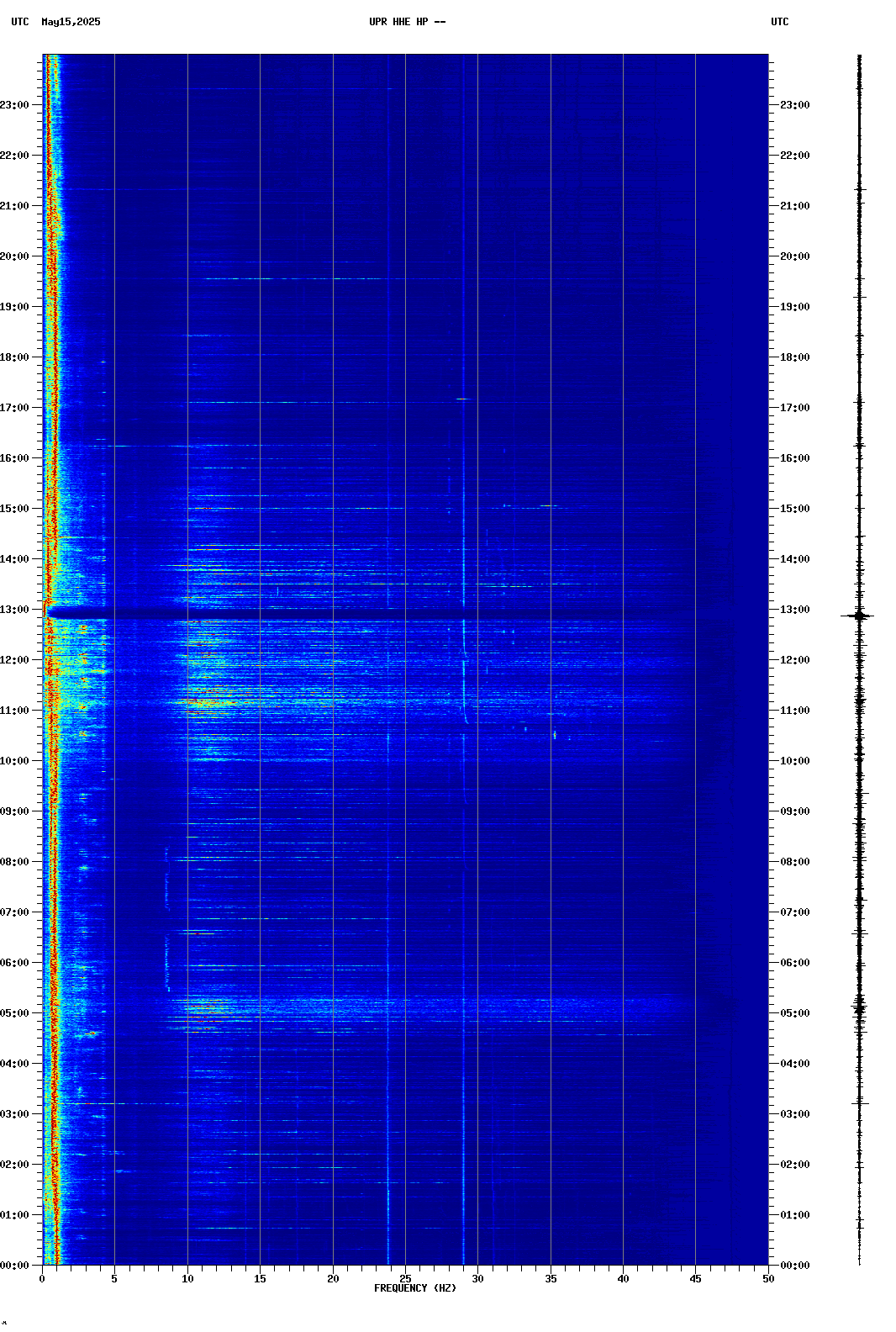Click the left-axis 05:00 time label
The image size is (896, 1332).
coord(14,1013)
